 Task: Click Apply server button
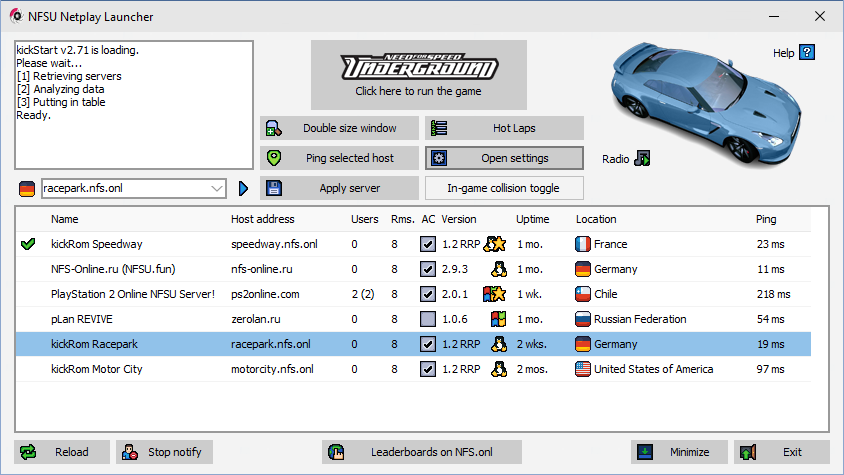(340, 188)
